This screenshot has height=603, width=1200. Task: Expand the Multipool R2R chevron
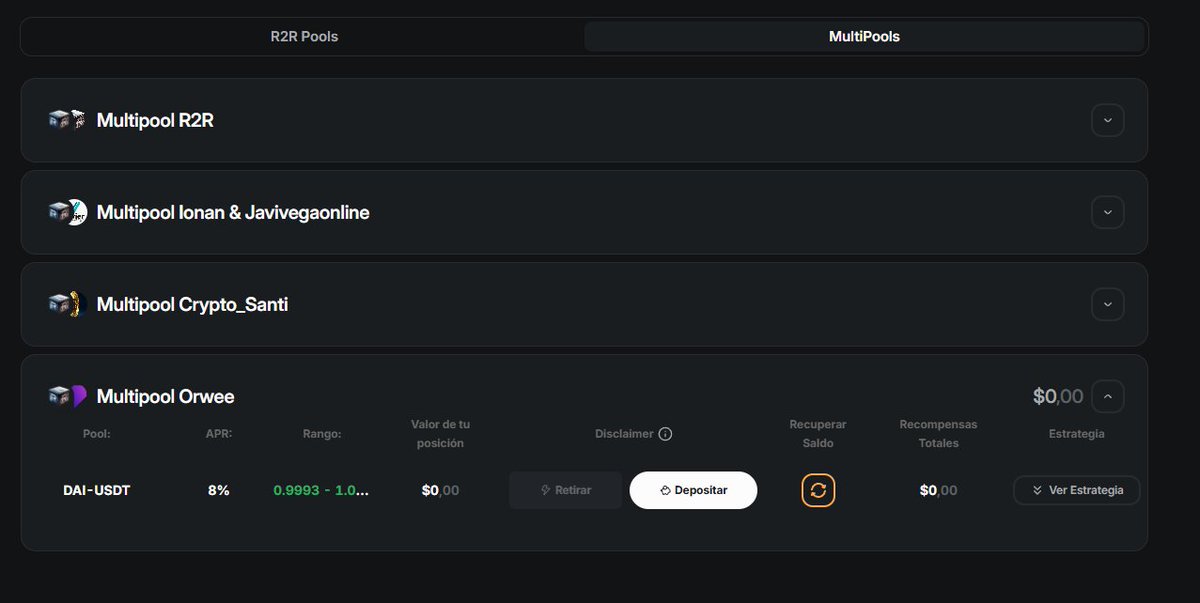1107,120
